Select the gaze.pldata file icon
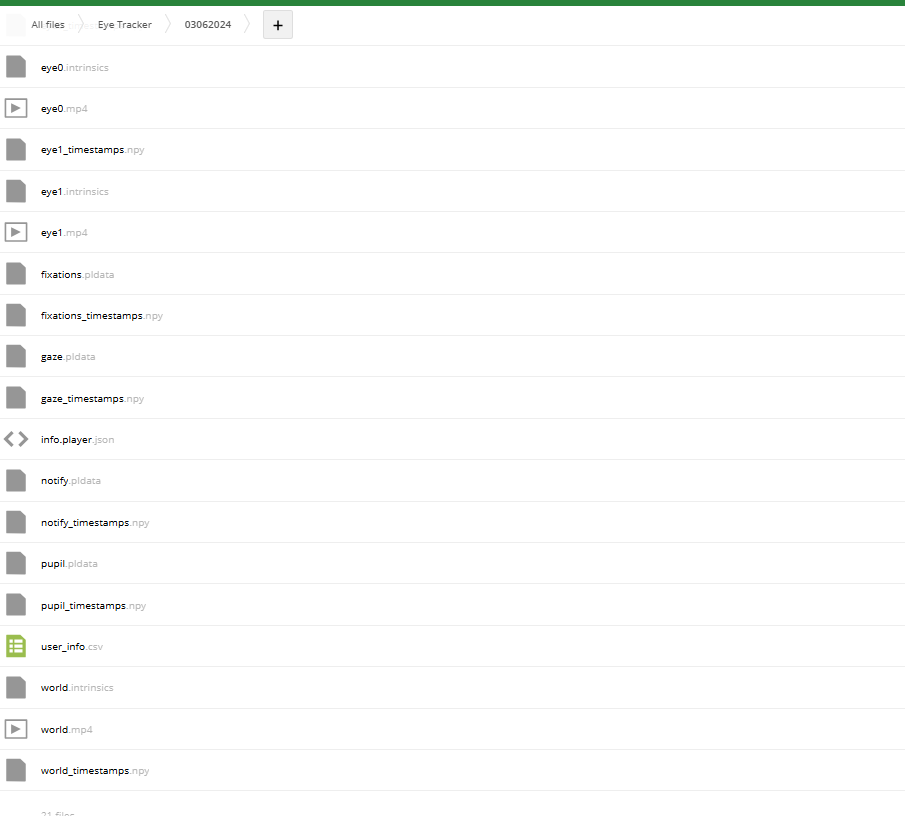Viewport: 905px width, 816px height. [x=16, y=356]
